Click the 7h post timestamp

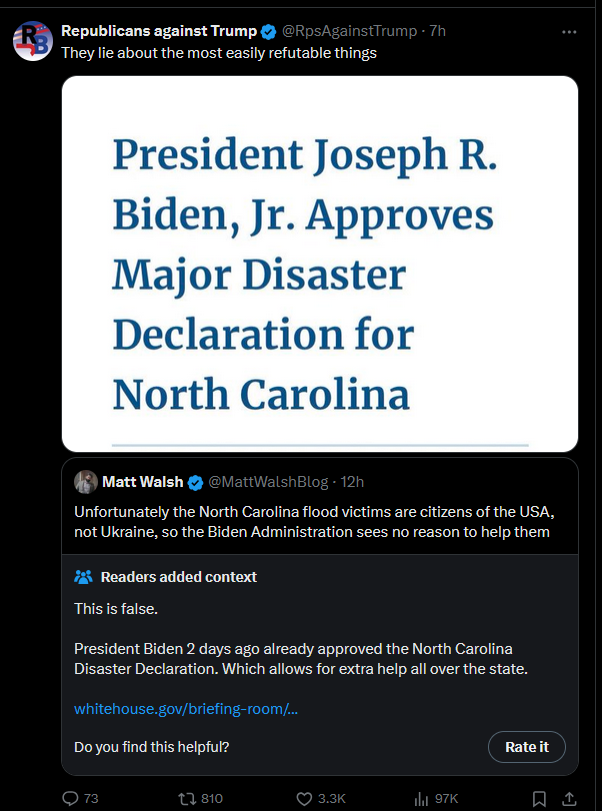click(x=437, y=31)
